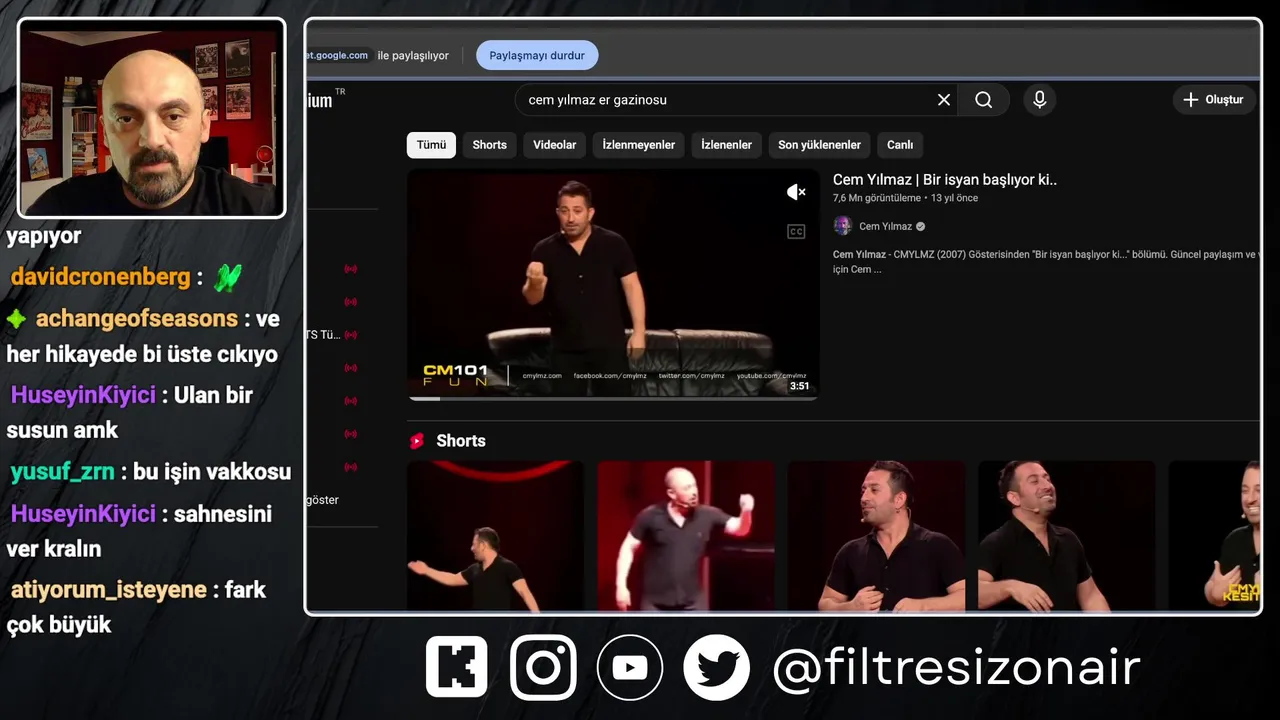Click the 3:51 duration badge
This screenshot has height=720, width=1280.
click(x=799, y=386)
